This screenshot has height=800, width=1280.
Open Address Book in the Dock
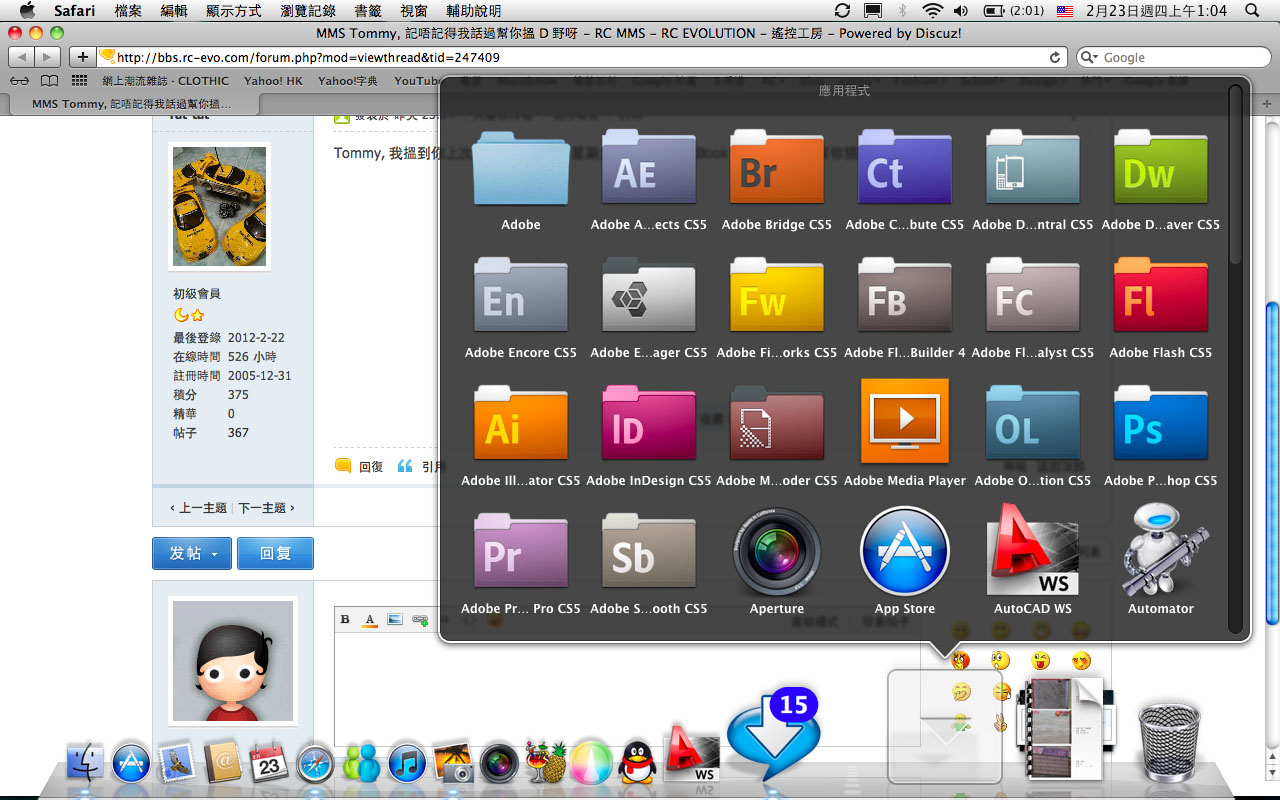pos(223,763)
